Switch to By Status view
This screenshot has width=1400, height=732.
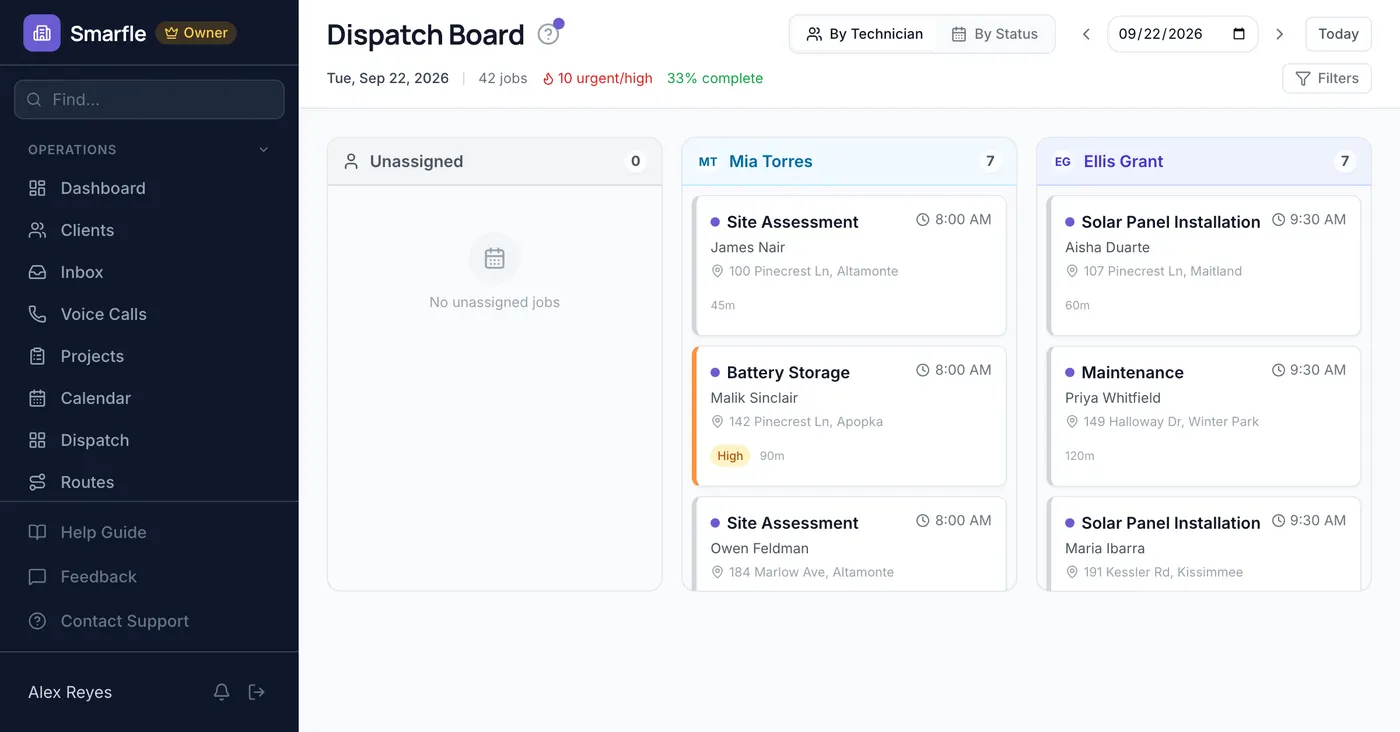click(994, 34)
